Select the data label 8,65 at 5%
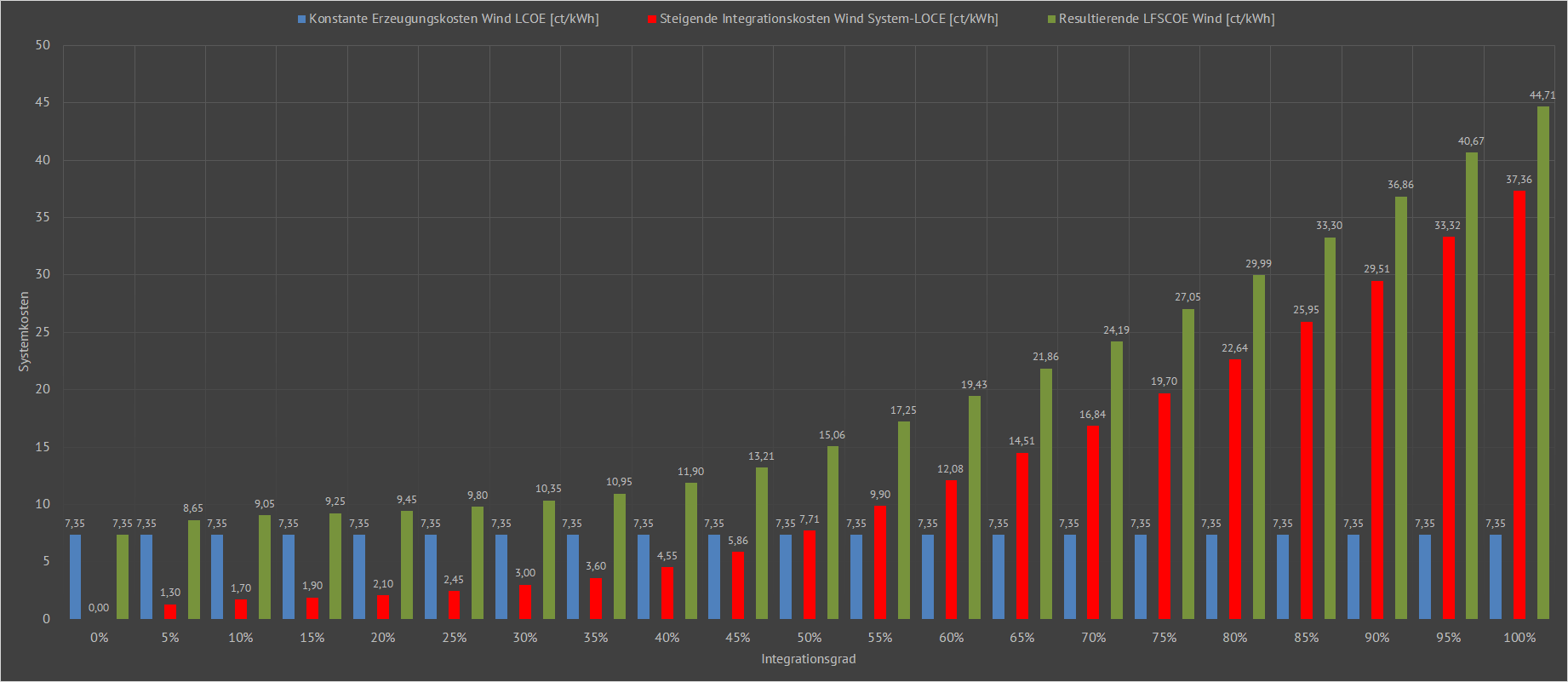The height and width of the screenshot is (682, 1568). (193, 508)
